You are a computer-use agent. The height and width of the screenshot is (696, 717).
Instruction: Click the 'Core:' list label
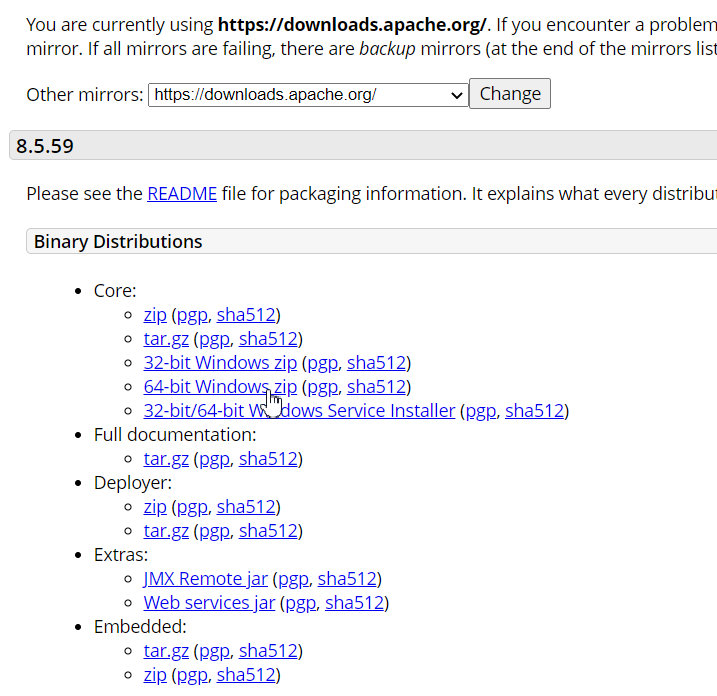[x=115, y=291]
